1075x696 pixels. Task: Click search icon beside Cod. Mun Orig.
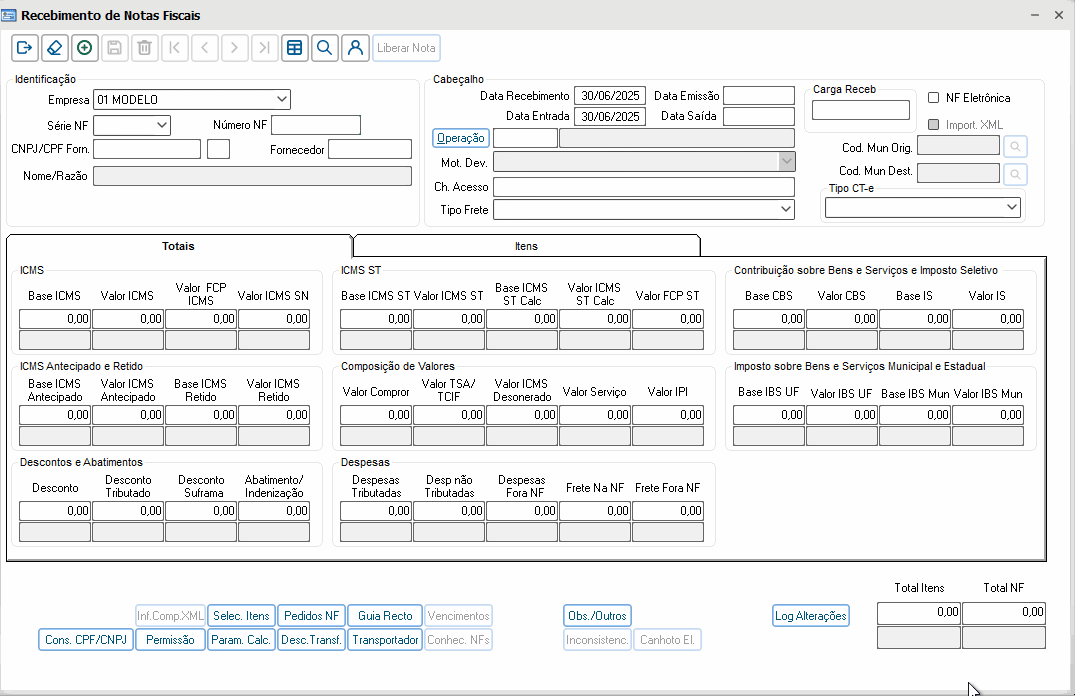[1015, 147]
